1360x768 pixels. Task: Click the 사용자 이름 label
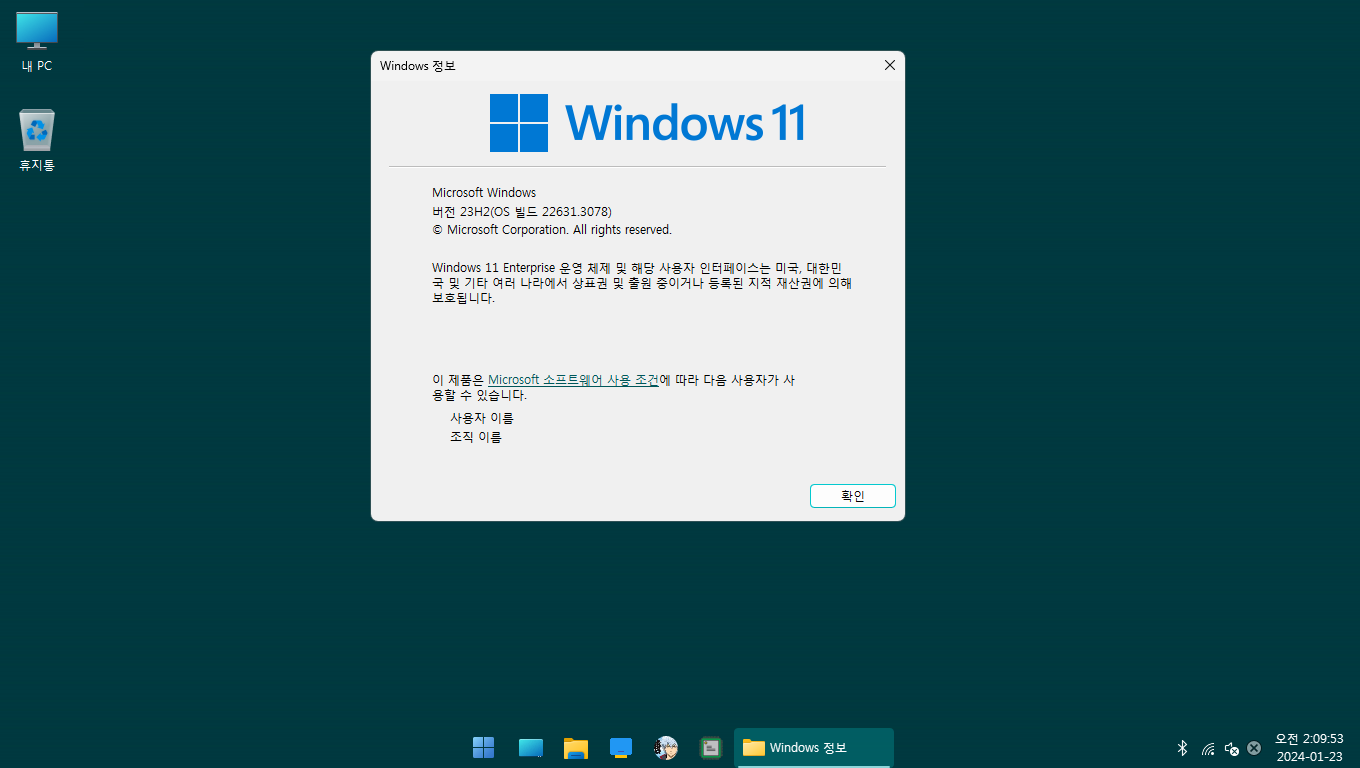[x=482, y=418]
